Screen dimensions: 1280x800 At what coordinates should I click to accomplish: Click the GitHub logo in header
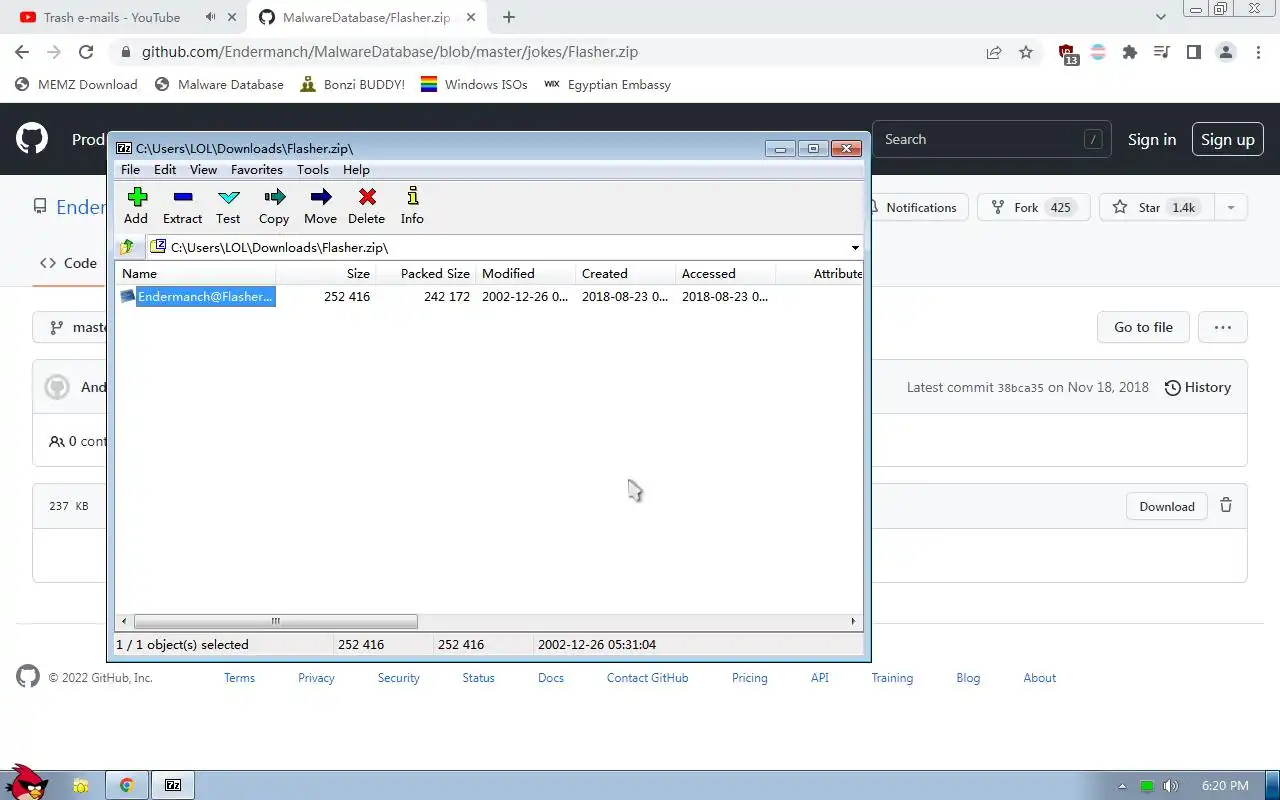tap(32, 139)
